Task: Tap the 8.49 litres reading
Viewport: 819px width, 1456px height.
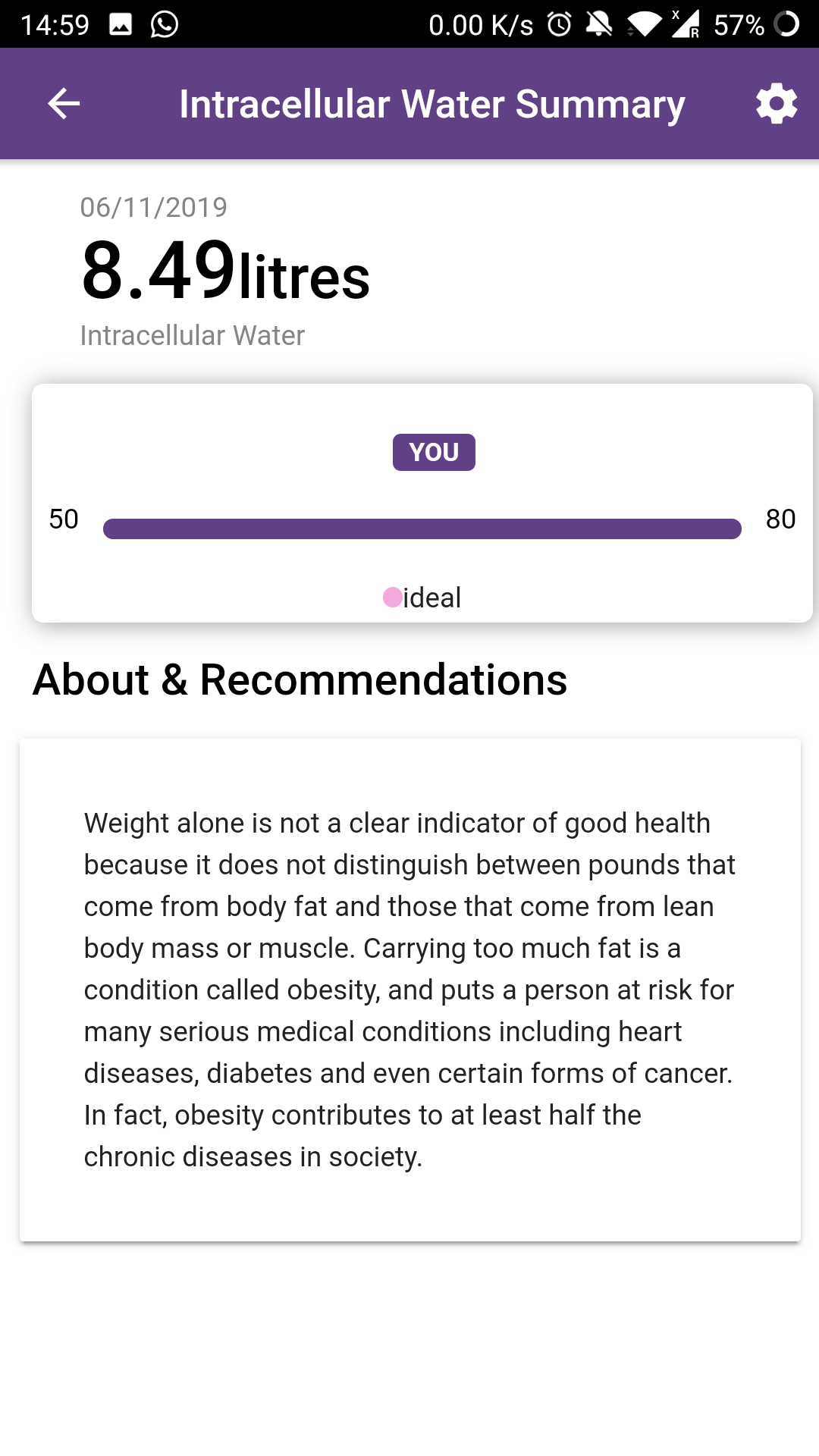Action: click(x=226, y=271)
